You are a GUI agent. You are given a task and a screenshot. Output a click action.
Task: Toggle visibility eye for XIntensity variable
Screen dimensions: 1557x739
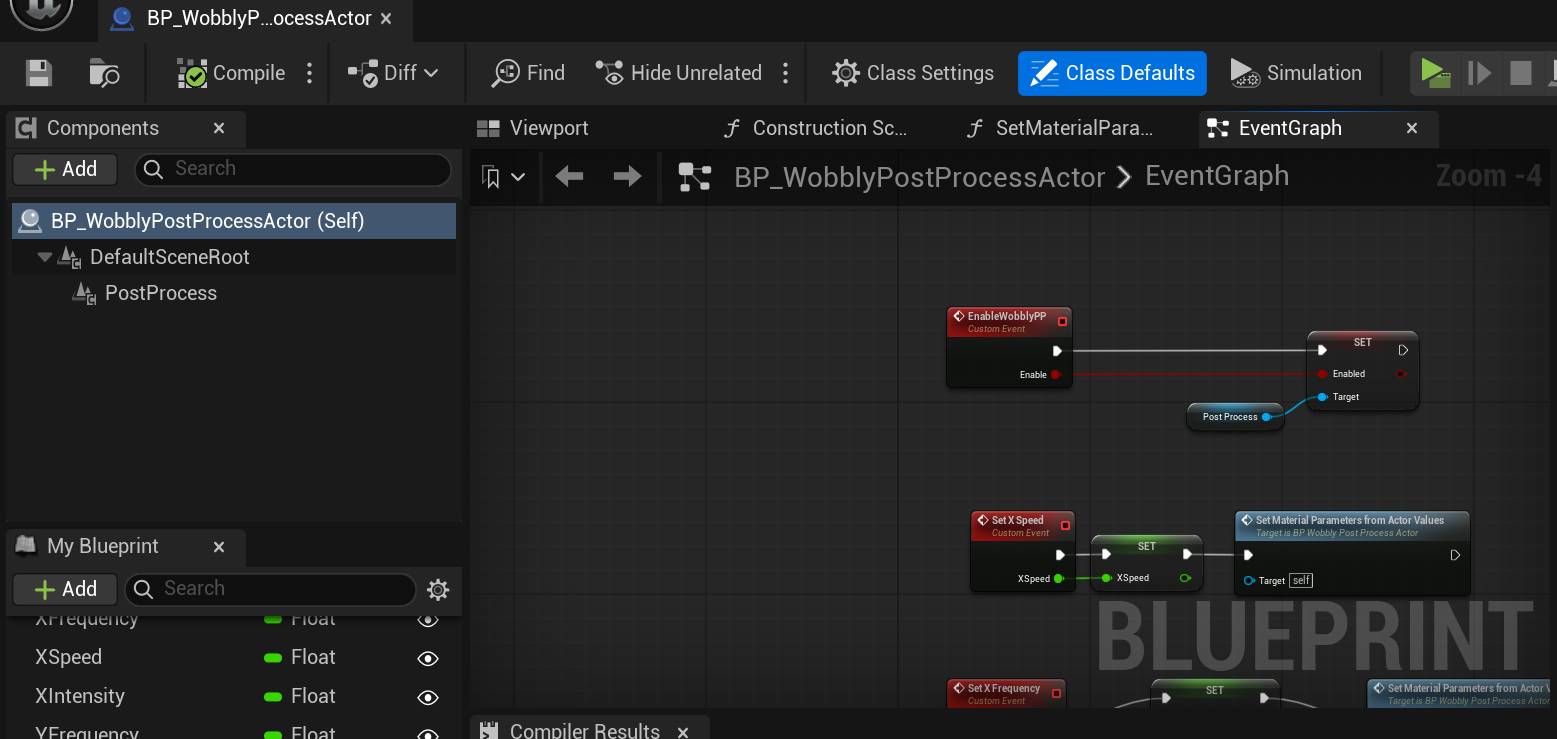[x=428, y=697]
